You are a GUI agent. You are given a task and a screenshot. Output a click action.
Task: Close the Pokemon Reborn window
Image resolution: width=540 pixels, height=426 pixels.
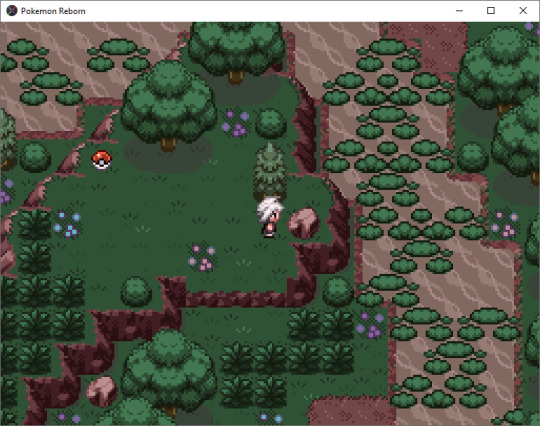(523, 11)
